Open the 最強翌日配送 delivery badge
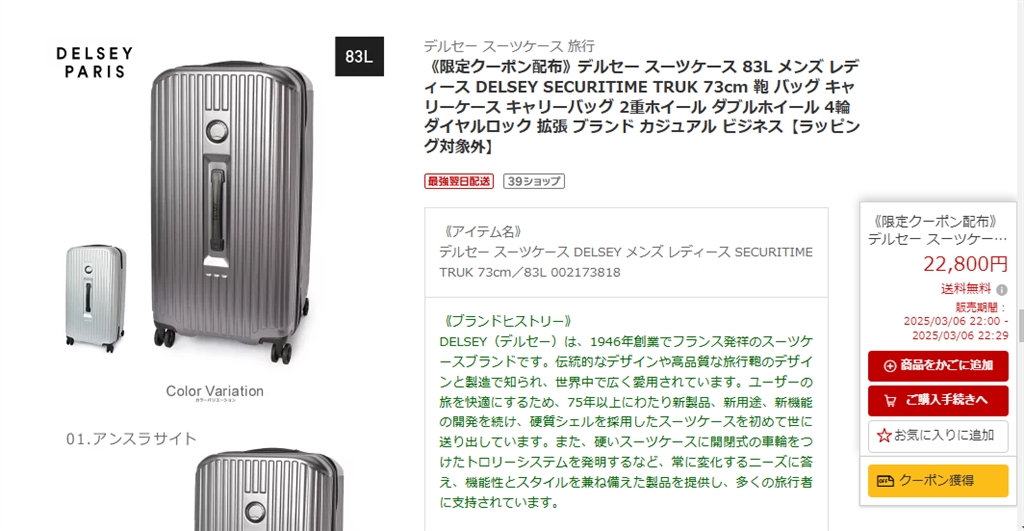The width and height of the screenshot is (1024, 531). pos(459,181)
